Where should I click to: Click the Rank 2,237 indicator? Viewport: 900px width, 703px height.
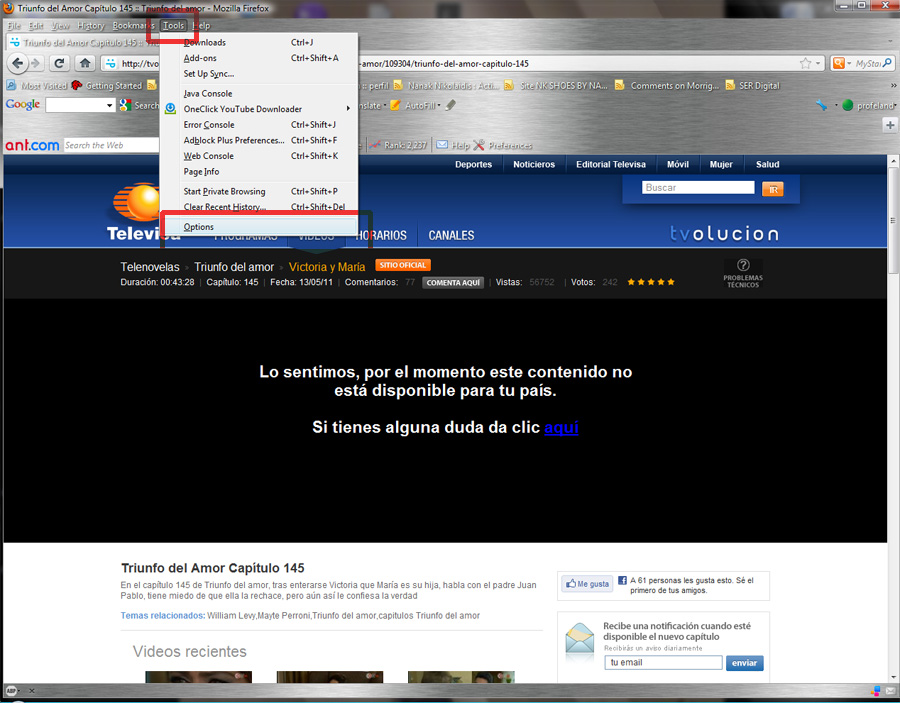pos(398,145)
